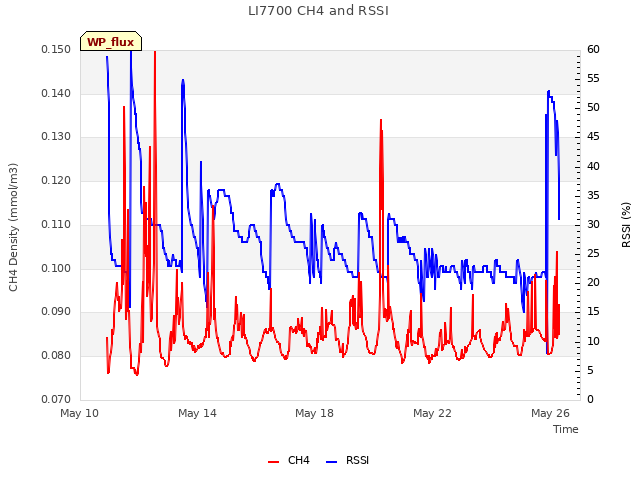
Task: Click the May 26 x-axis tick label
Action: pyautogui.click(x=550, y=413)
